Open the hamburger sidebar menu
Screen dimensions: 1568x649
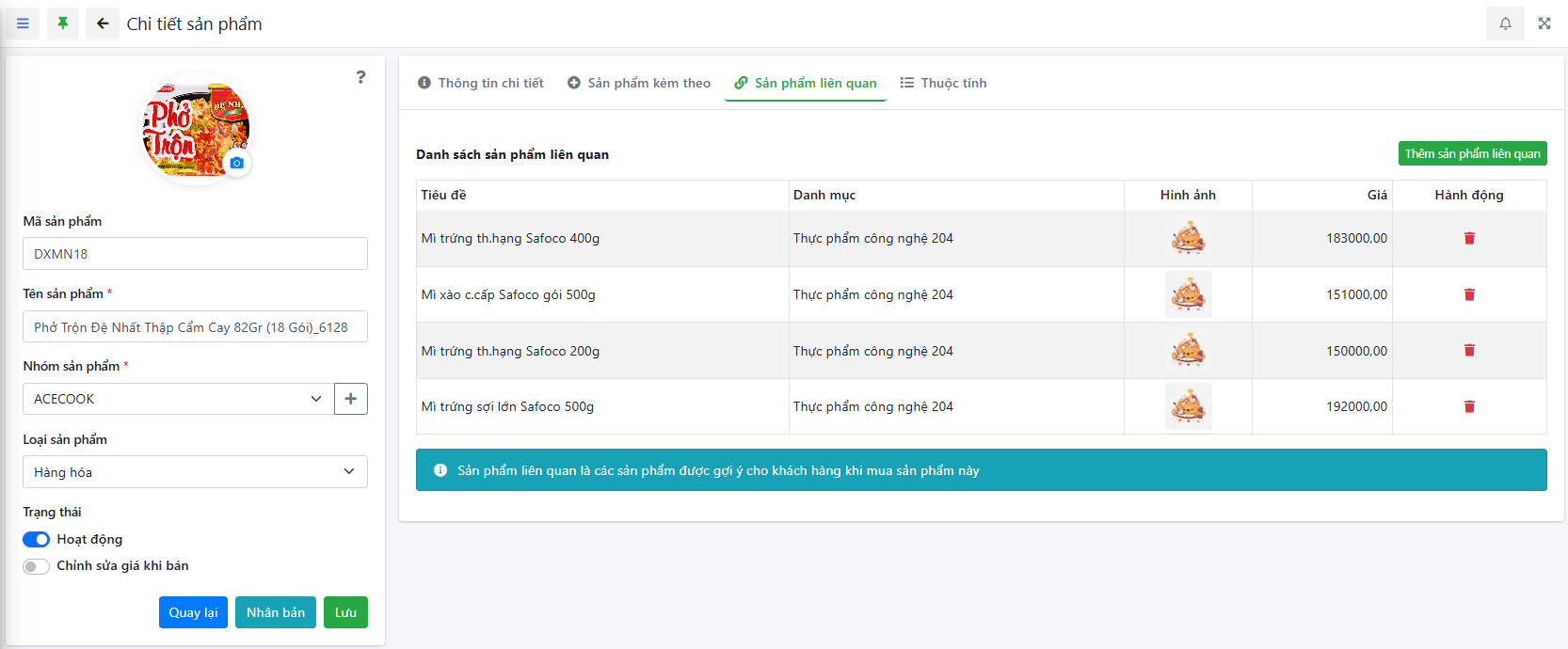(23, 24)
